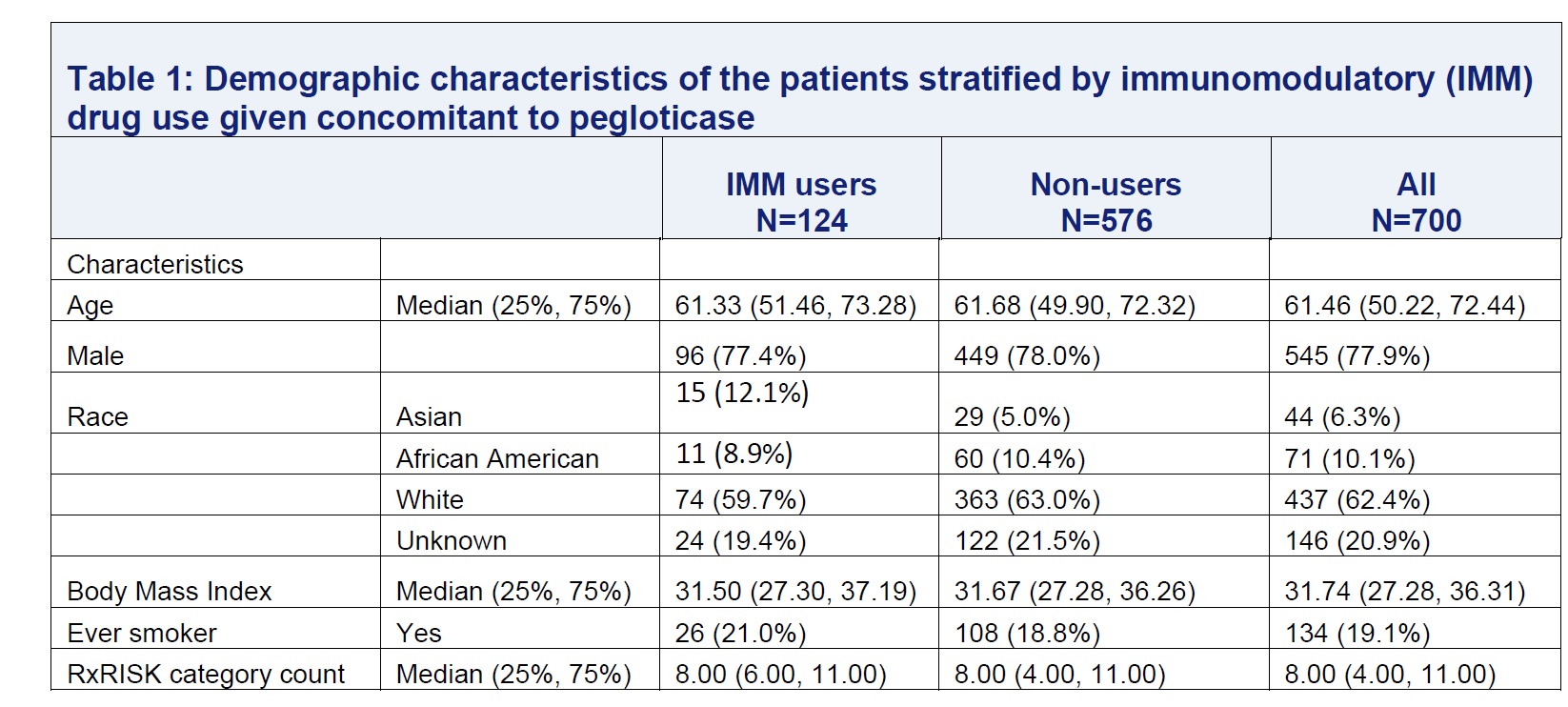Click the Male count 449 (78.0%) cell
Screen dimensions: 1568x707
tap(1027, 356)
